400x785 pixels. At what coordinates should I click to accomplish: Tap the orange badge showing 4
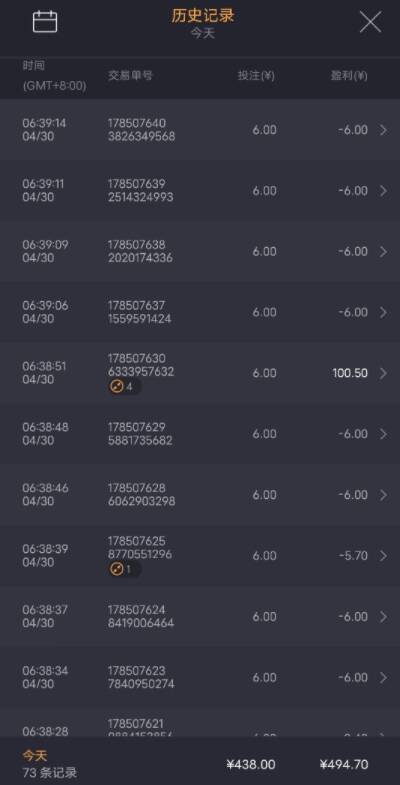pyautogui.click(x=125, y=386)
